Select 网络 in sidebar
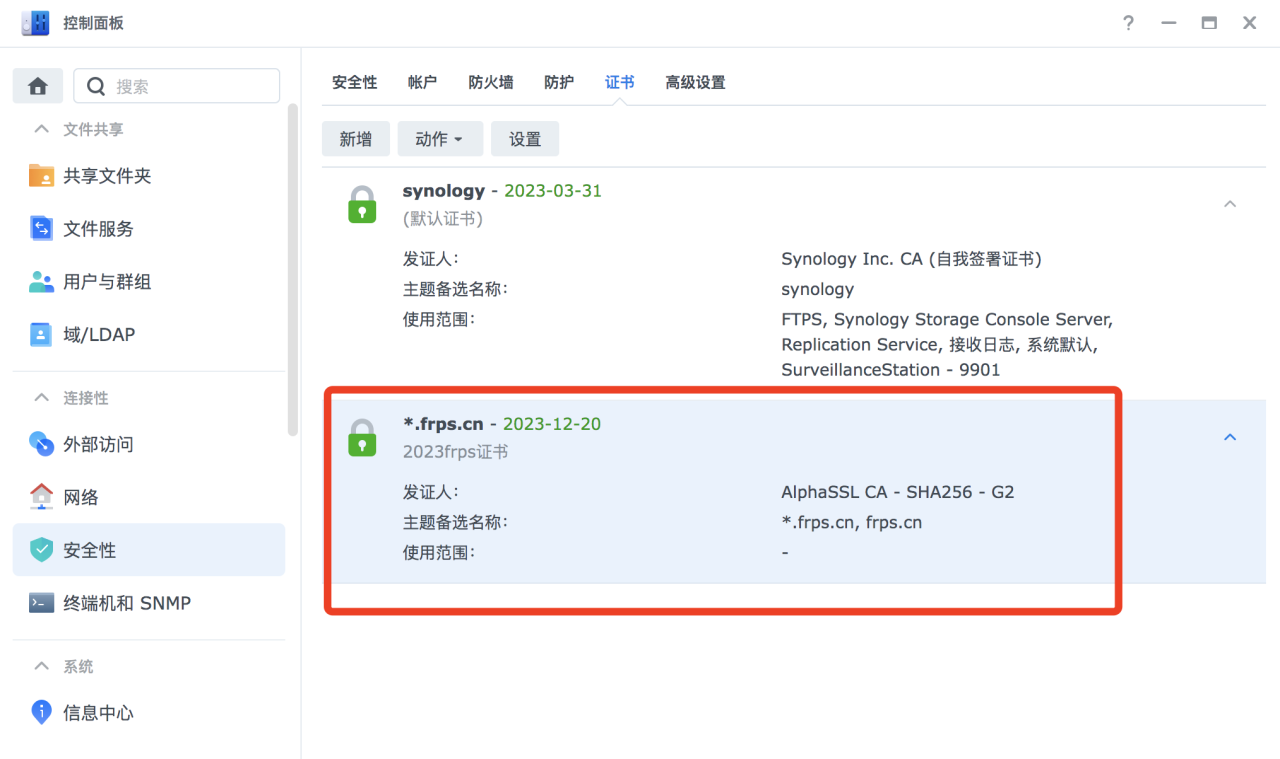The height and width of the screenshot is (759, 1280). click(x=149, y=497)
